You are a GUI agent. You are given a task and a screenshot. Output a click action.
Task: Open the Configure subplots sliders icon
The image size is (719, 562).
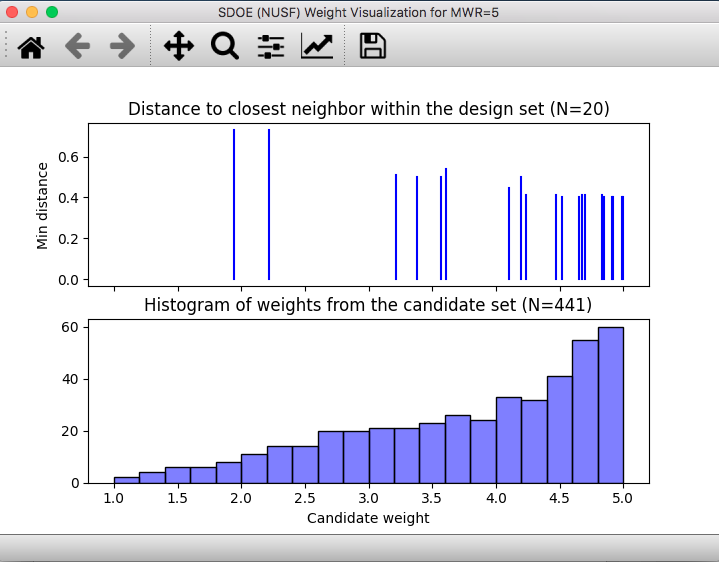271,46
